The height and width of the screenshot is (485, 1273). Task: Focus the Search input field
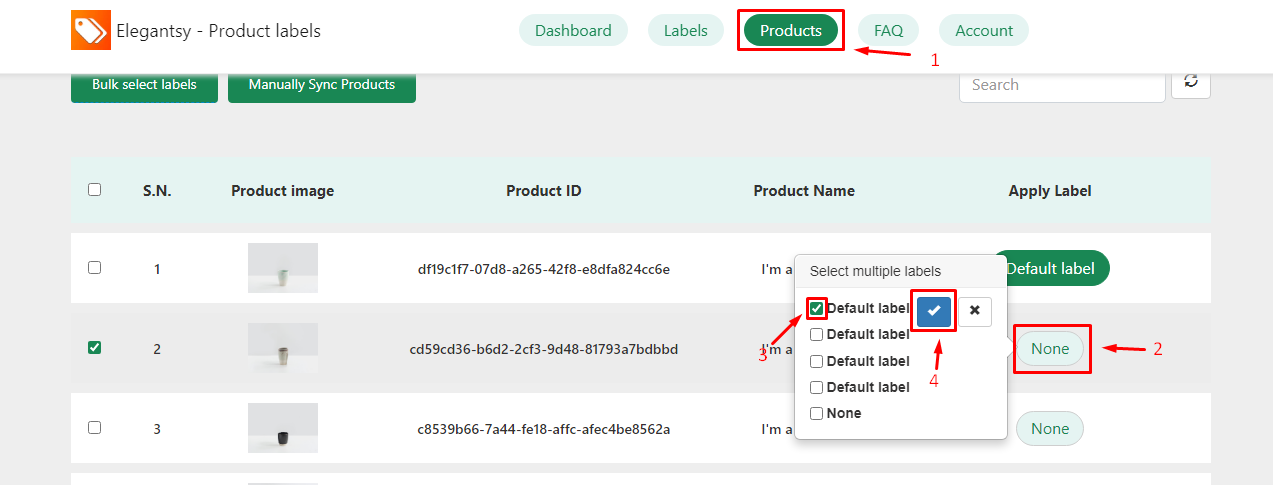point(1062,85)
